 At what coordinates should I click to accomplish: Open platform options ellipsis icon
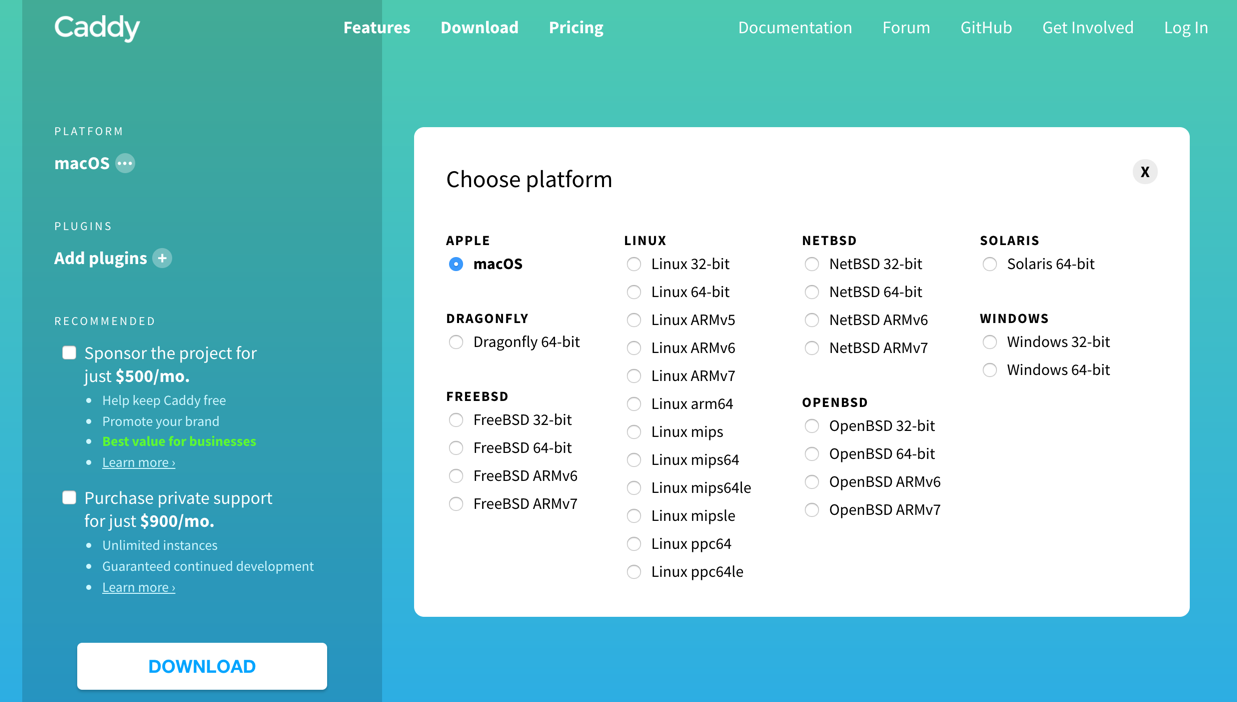coord(125,163)
